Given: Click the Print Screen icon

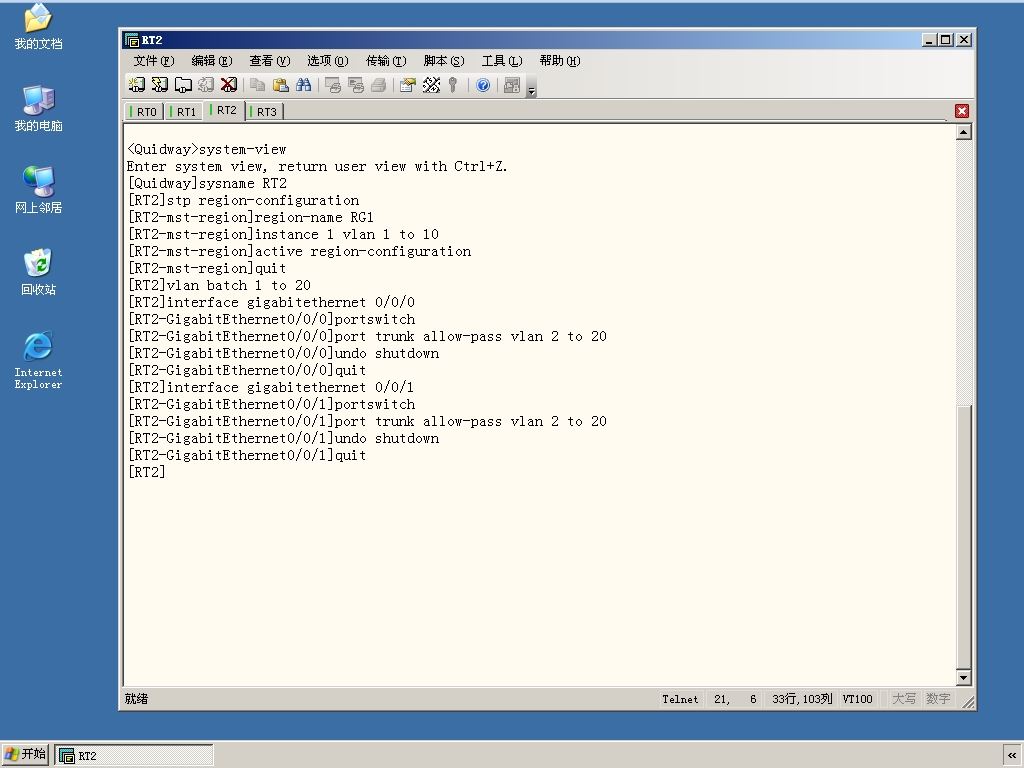Looking at the screenshot, I should click(x=333, y=85).
